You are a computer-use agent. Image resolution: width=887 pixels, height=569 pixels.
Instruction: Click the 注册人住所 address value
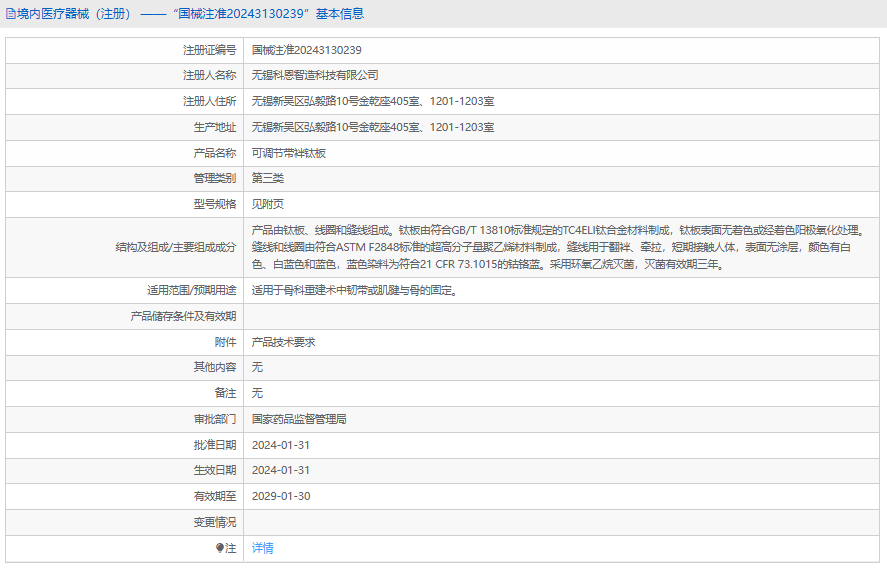(x=373, y=101)
